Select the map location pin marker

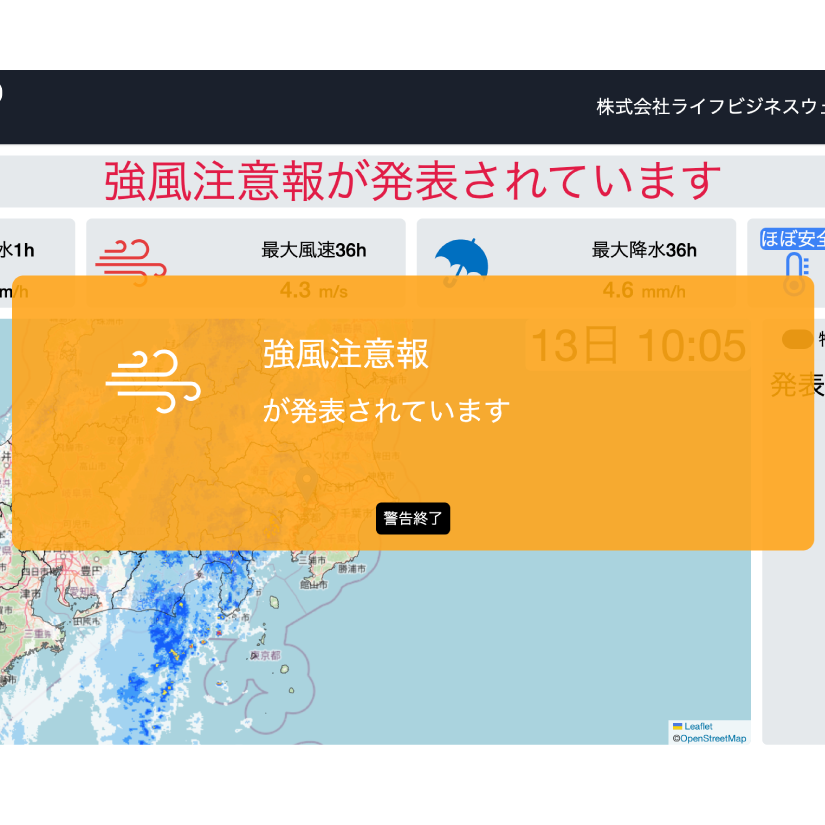click(310, 486)
